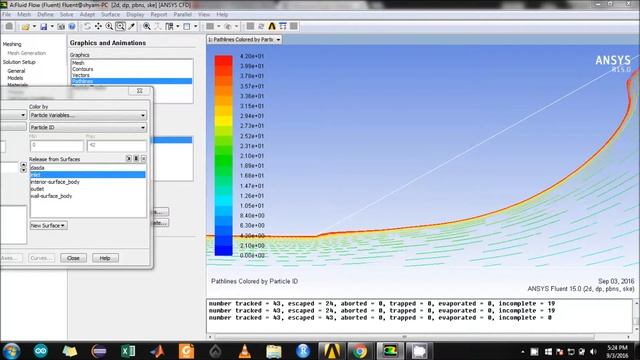This screenshot has width=640, height=360.
Task: Click the General item in navigation tree
Action: [x=16, y=71]
